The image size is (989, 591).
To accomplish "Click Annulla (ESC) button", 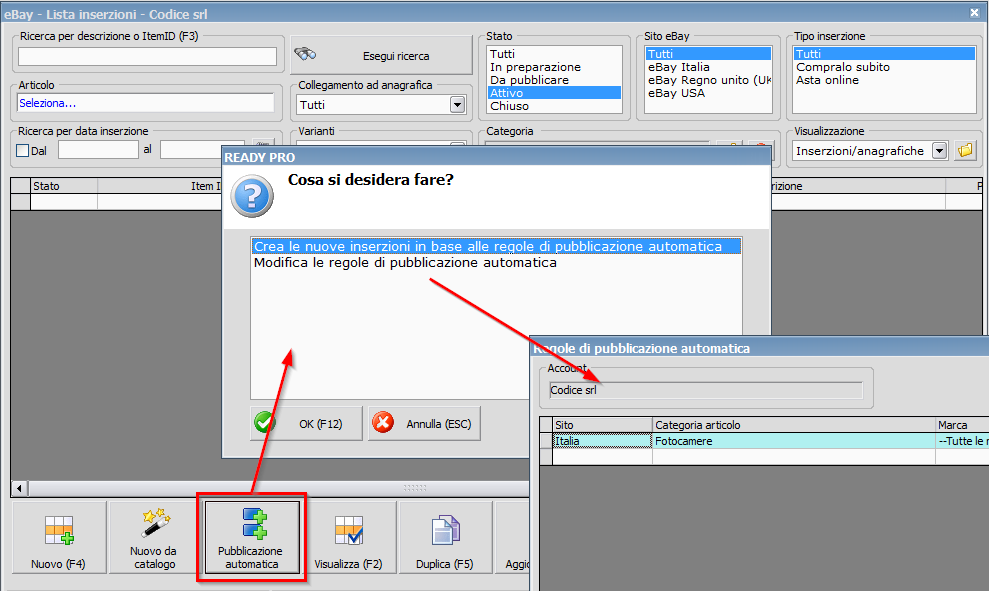I will 424,423.
